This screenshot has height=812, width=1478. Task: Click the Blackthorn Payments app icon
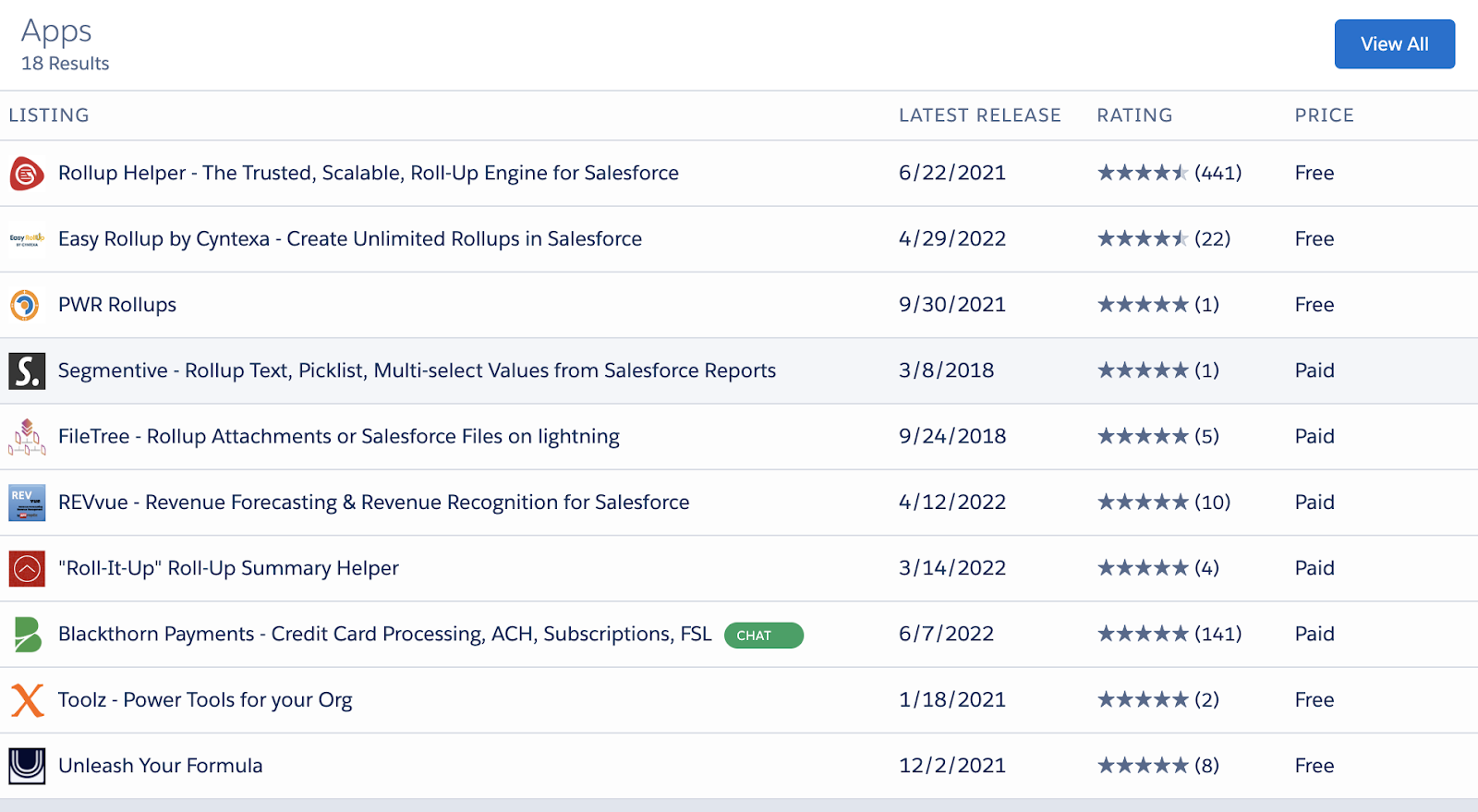point(28,635)
